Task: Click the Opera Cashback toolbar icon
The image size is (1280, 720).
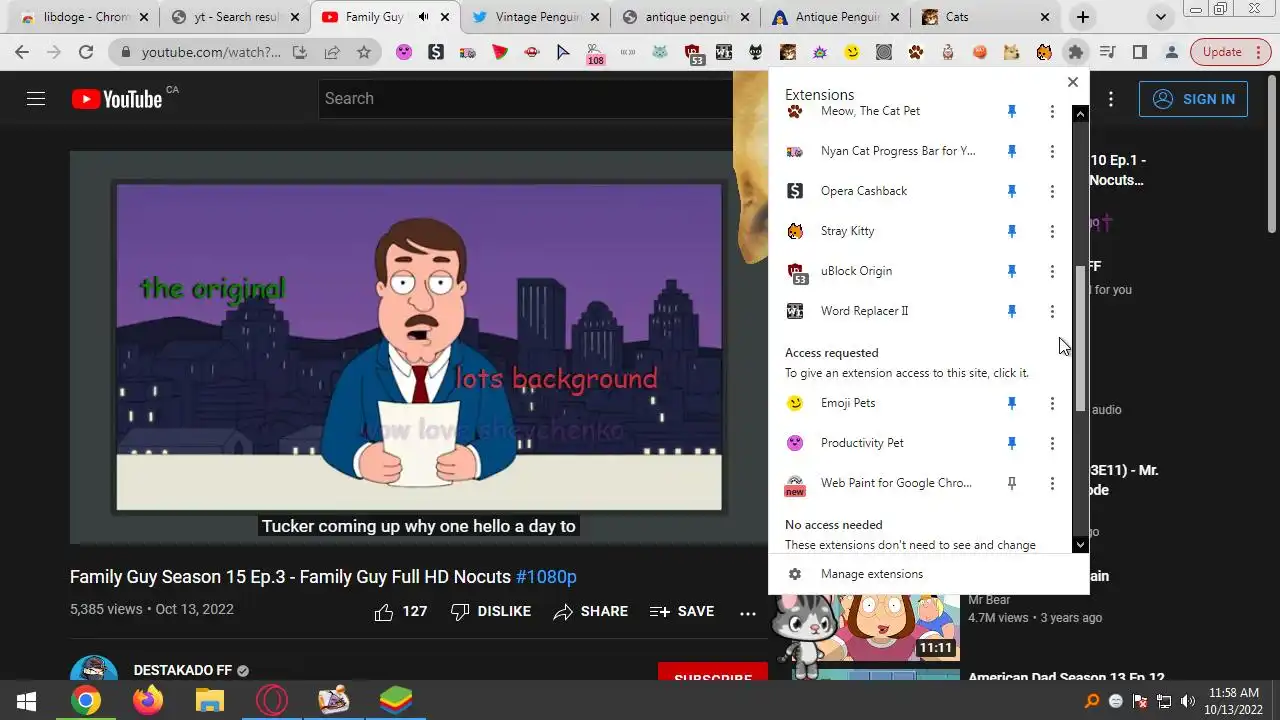Action: [436, 52]
